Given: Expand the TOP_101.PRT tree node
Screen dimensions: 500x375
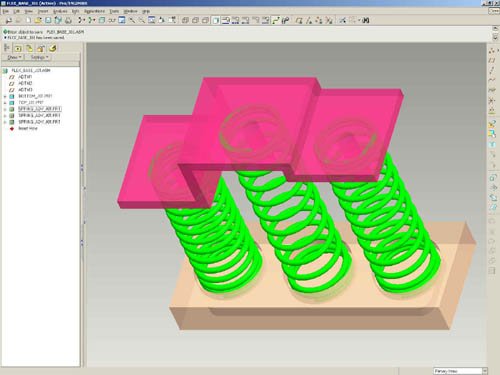Looking at the screenshot, I should (5, 103).
